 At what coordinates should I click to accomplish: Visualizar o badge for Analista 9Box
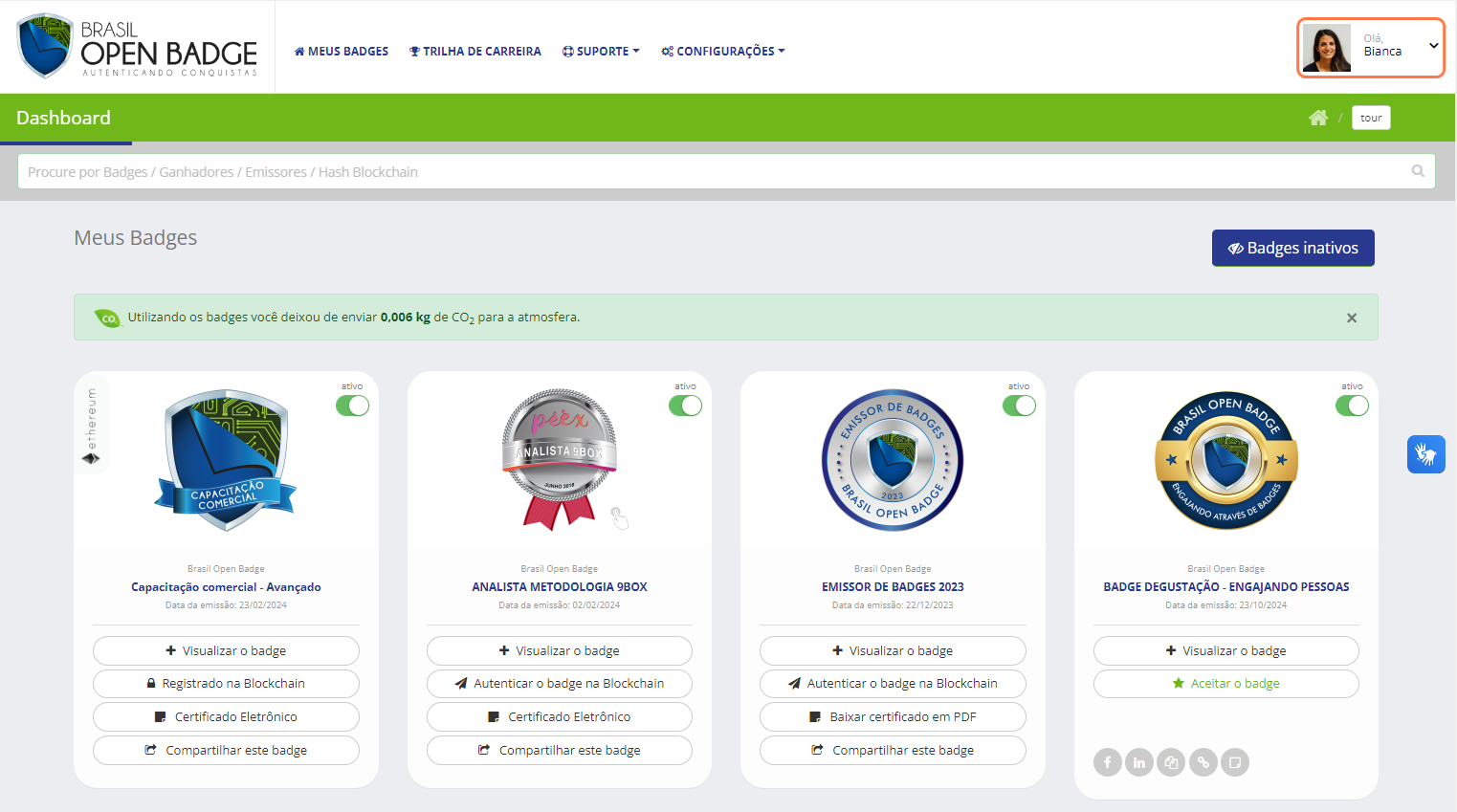[560, 650]
